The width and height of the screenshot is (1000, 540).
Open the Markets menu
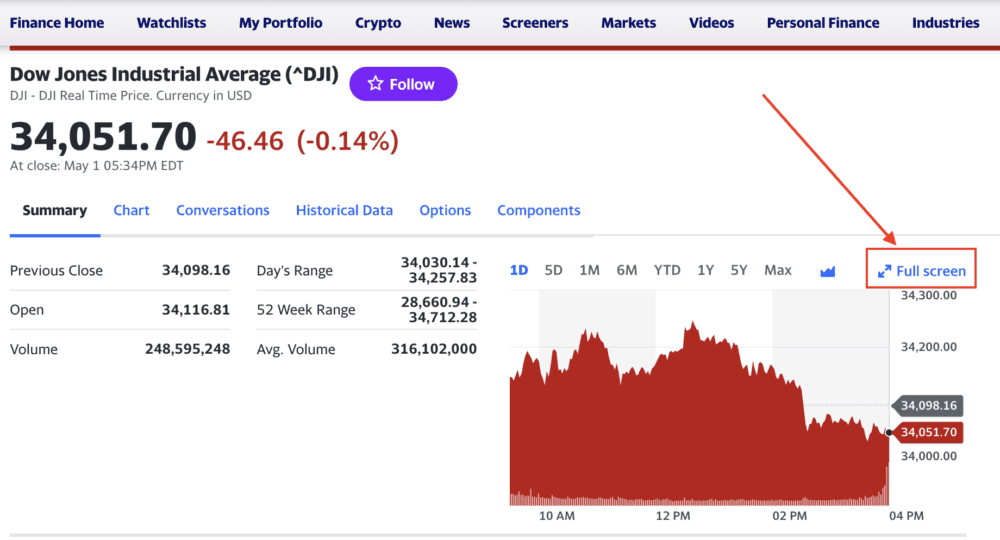click(628, 22)
